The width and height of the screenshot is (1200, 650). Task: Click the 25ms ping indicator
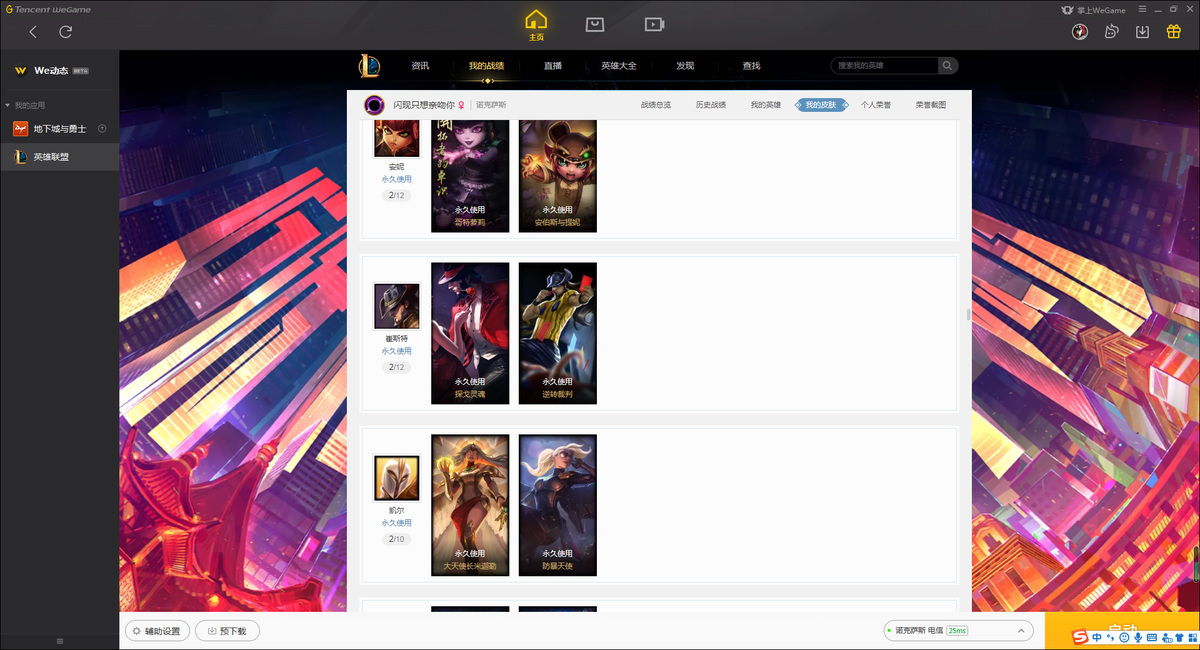957,631
